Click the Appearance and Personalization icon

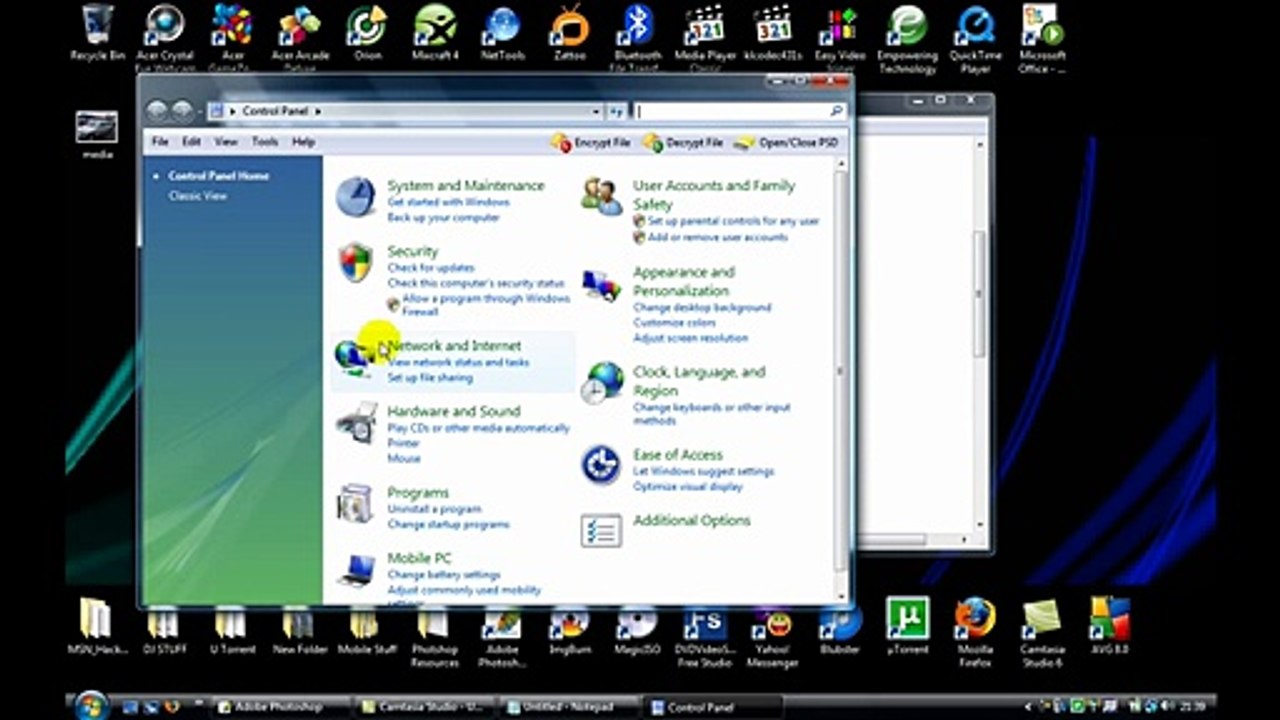[601, 287]
